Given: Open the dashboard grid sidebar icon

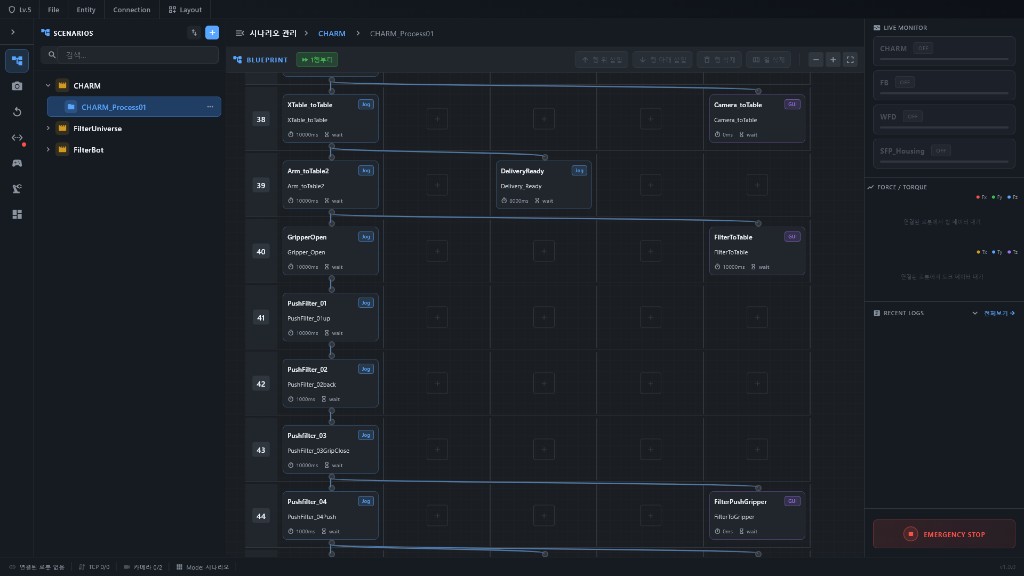Looking at the screenshot, I should click(17, 214).
